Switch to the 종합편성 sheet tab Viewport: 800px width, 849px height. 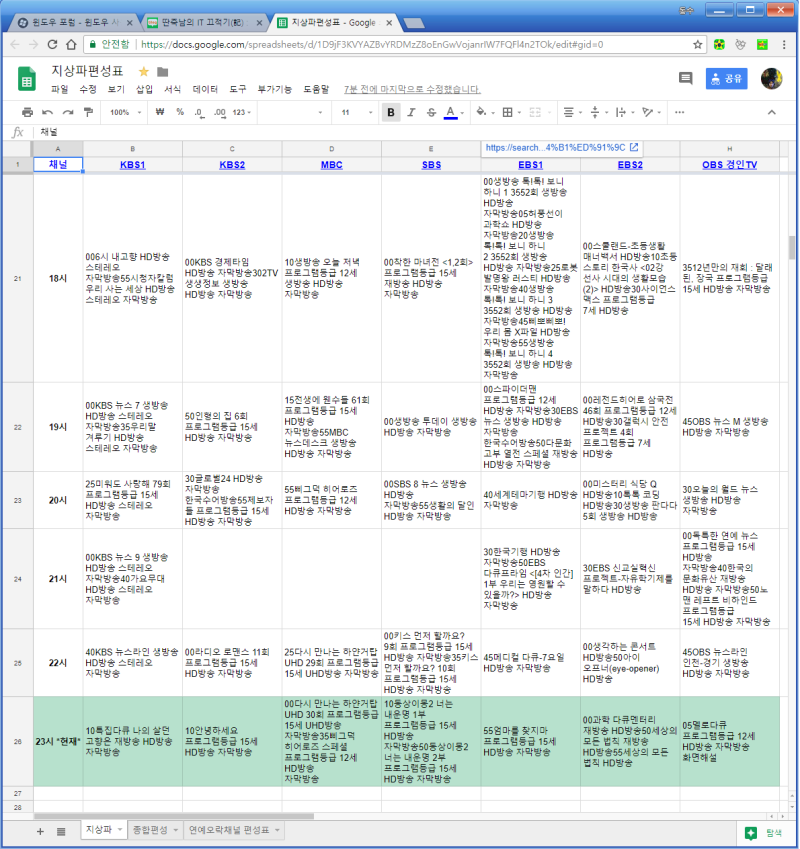coord(150,830)
